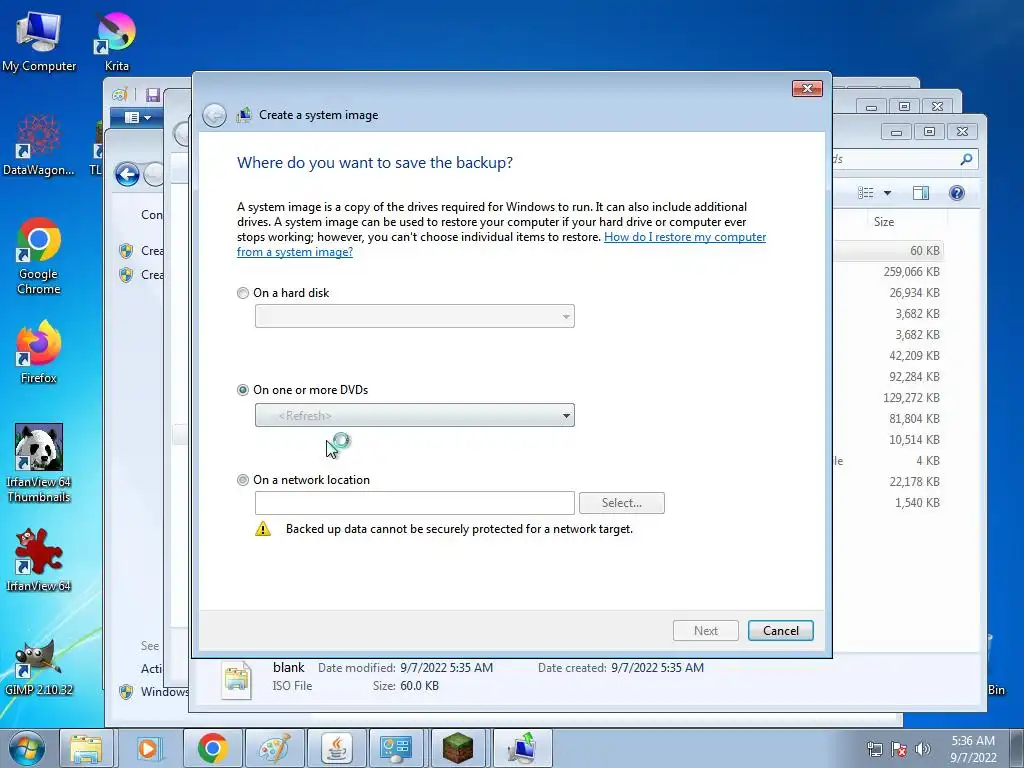Cancel the system image wizard

tap(781, 631)
